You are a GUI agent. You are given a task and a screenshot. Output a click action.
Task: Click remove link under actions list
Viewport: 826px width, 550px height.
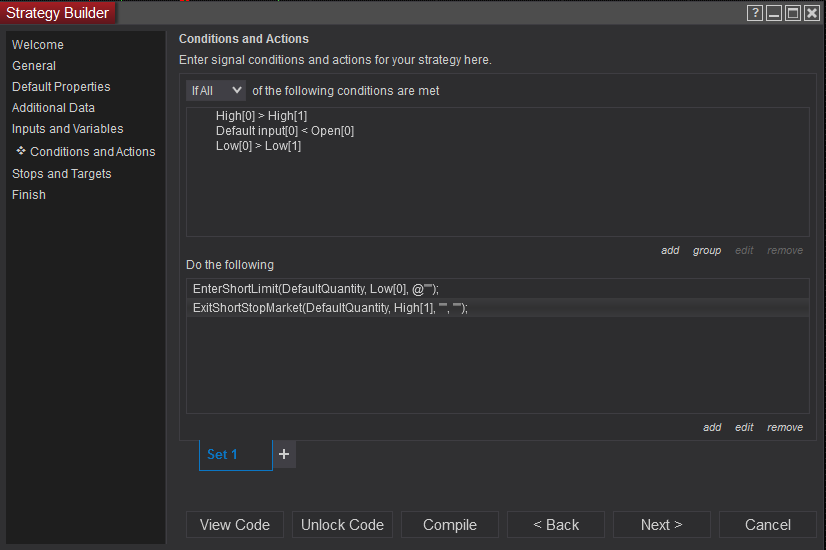click(x=785, y=427)
